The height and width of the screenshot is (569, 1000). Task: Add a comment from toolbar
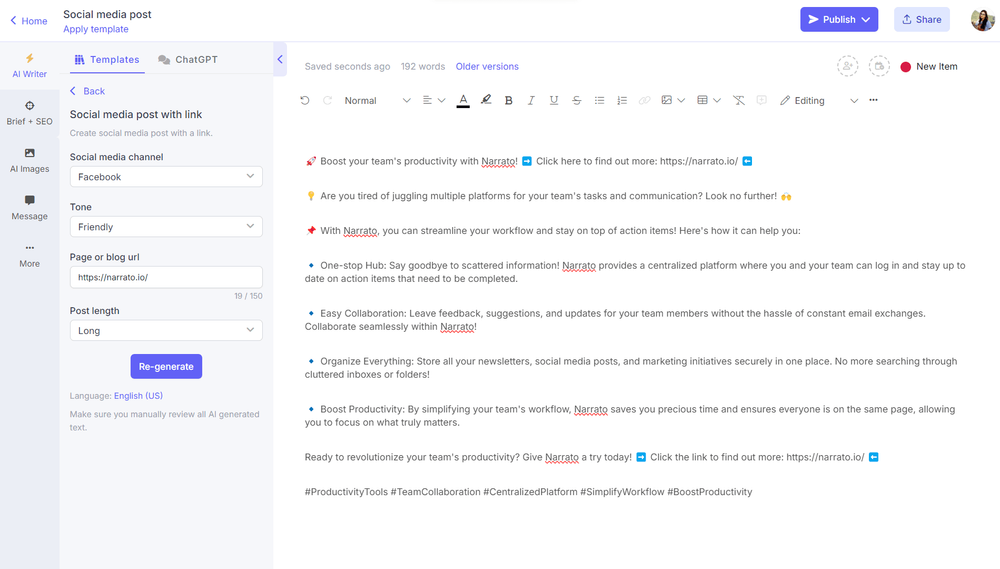761,100
